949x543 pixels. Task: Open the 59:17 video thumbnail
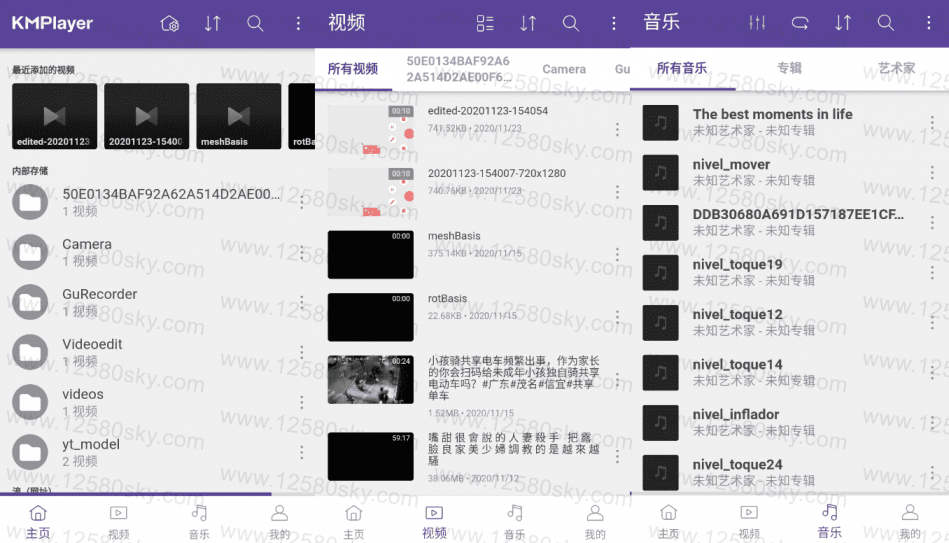click(x=371, y=456)
